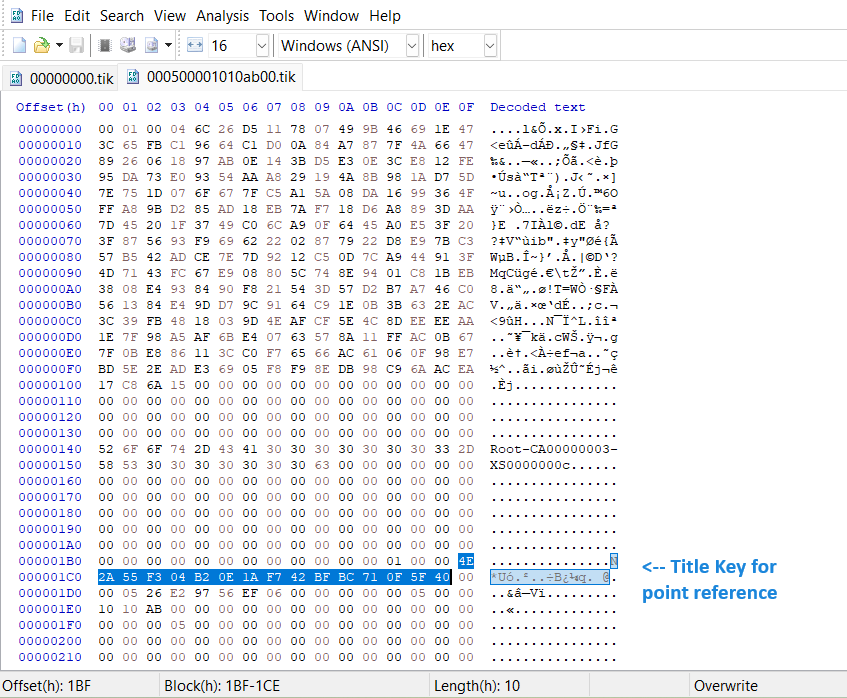Click the file icon on 00000000.tik tab
847x698 pixels.
coord(16,79)
